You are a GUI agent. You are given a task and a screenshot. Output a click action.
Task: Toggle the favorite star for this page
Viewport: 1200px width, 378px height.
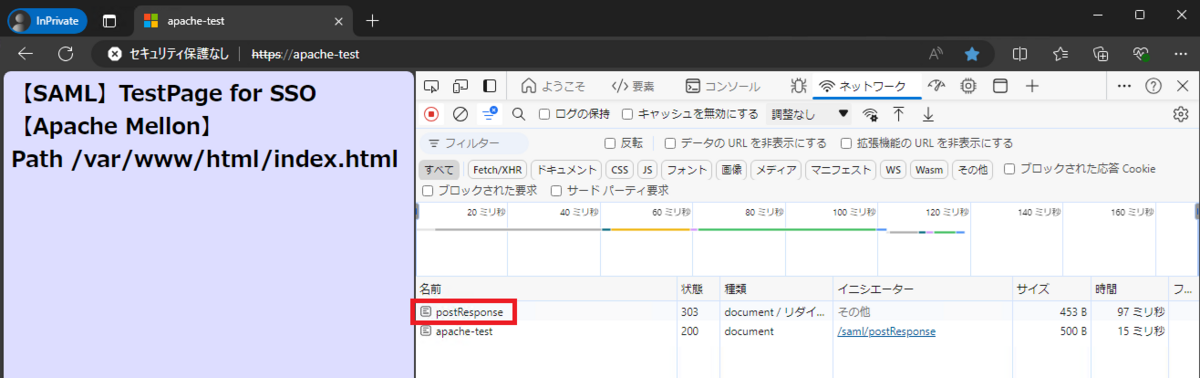971,54
